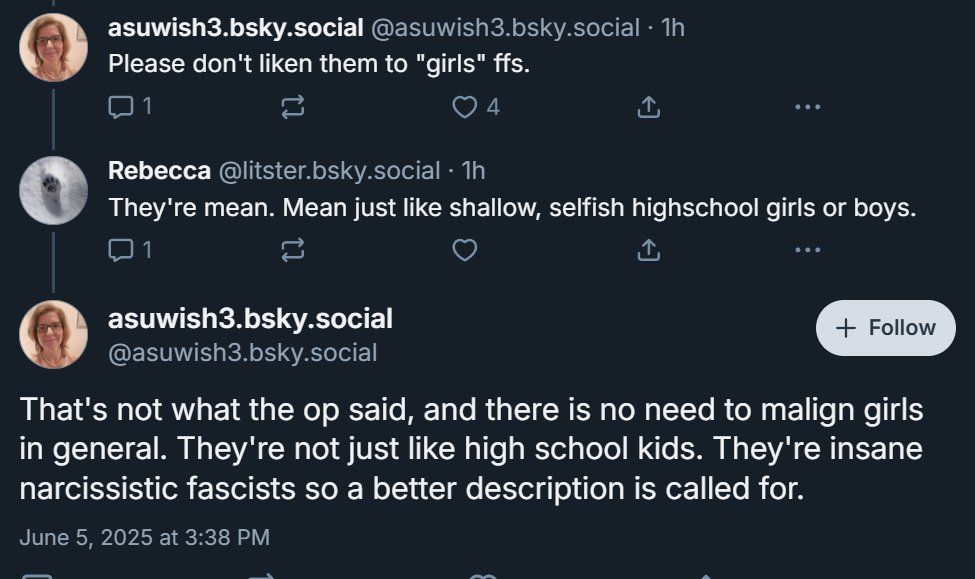Repost Rebecca's "They're mean" post
Screen dimensions: 975x579
[292, 250]
